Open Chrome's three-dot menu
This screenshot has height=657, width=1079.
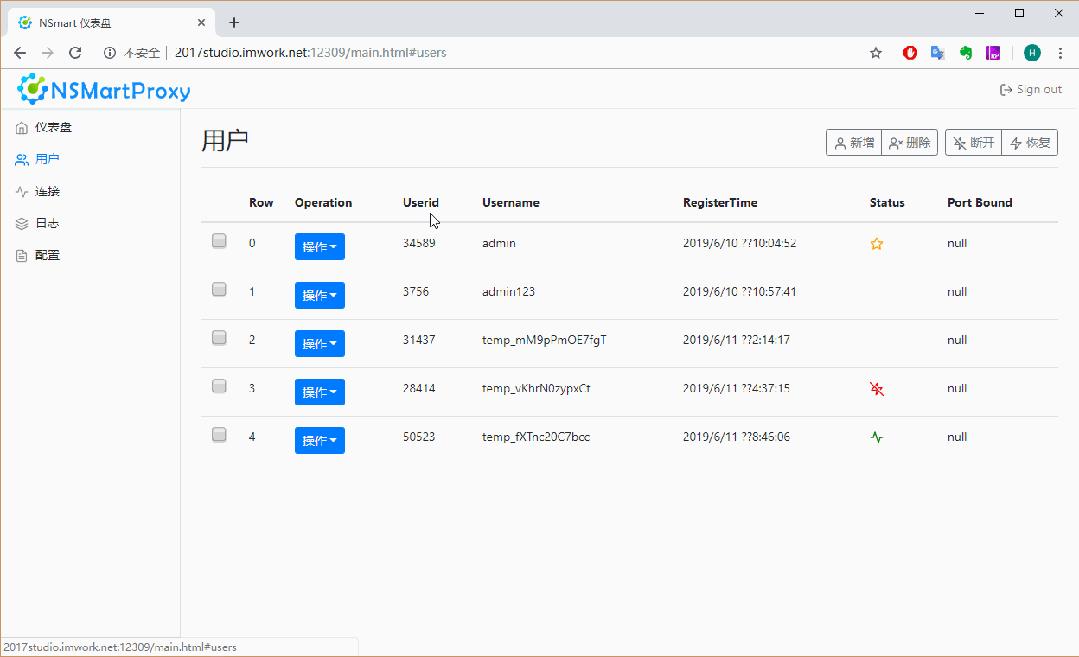(1060, 52)
